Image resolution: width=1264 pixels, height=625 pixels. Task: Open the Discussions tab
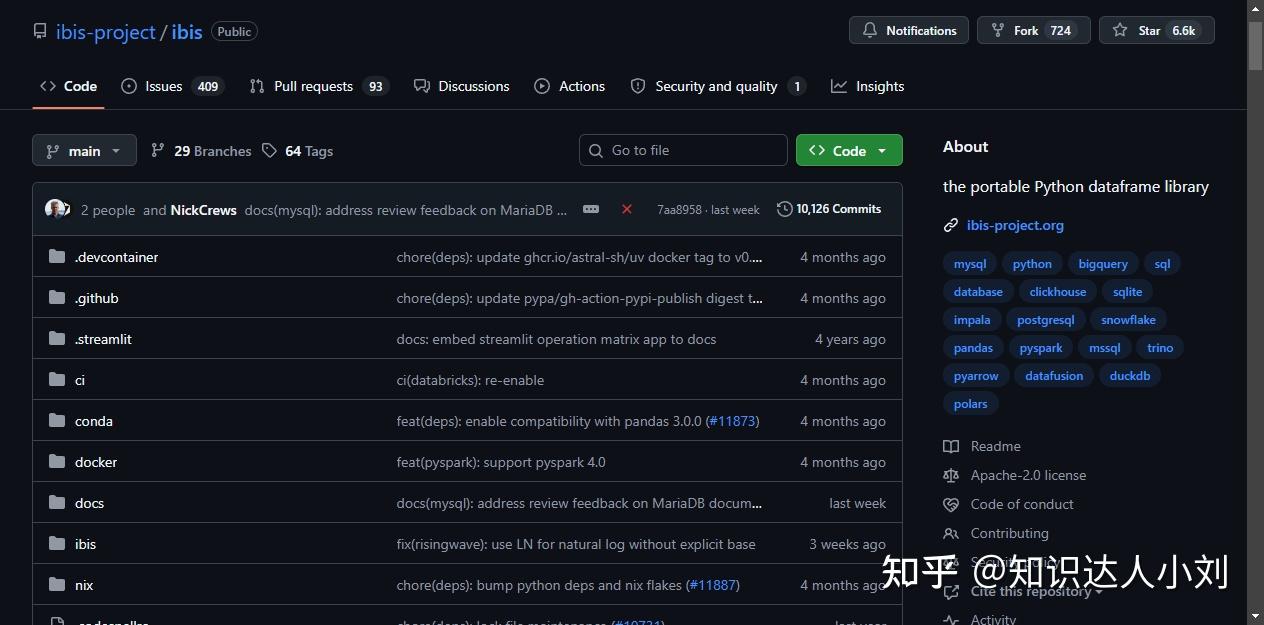point(462,86)
